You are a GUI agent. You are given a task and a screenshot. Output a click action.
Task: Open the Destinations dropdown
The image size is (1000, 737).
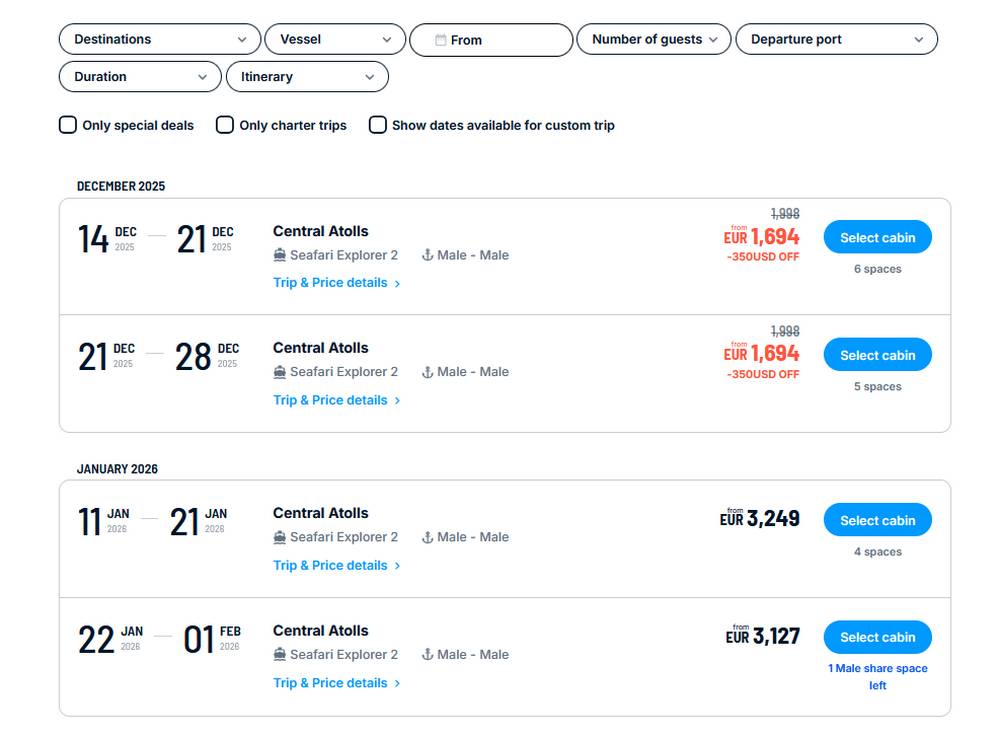coord(160,39)
